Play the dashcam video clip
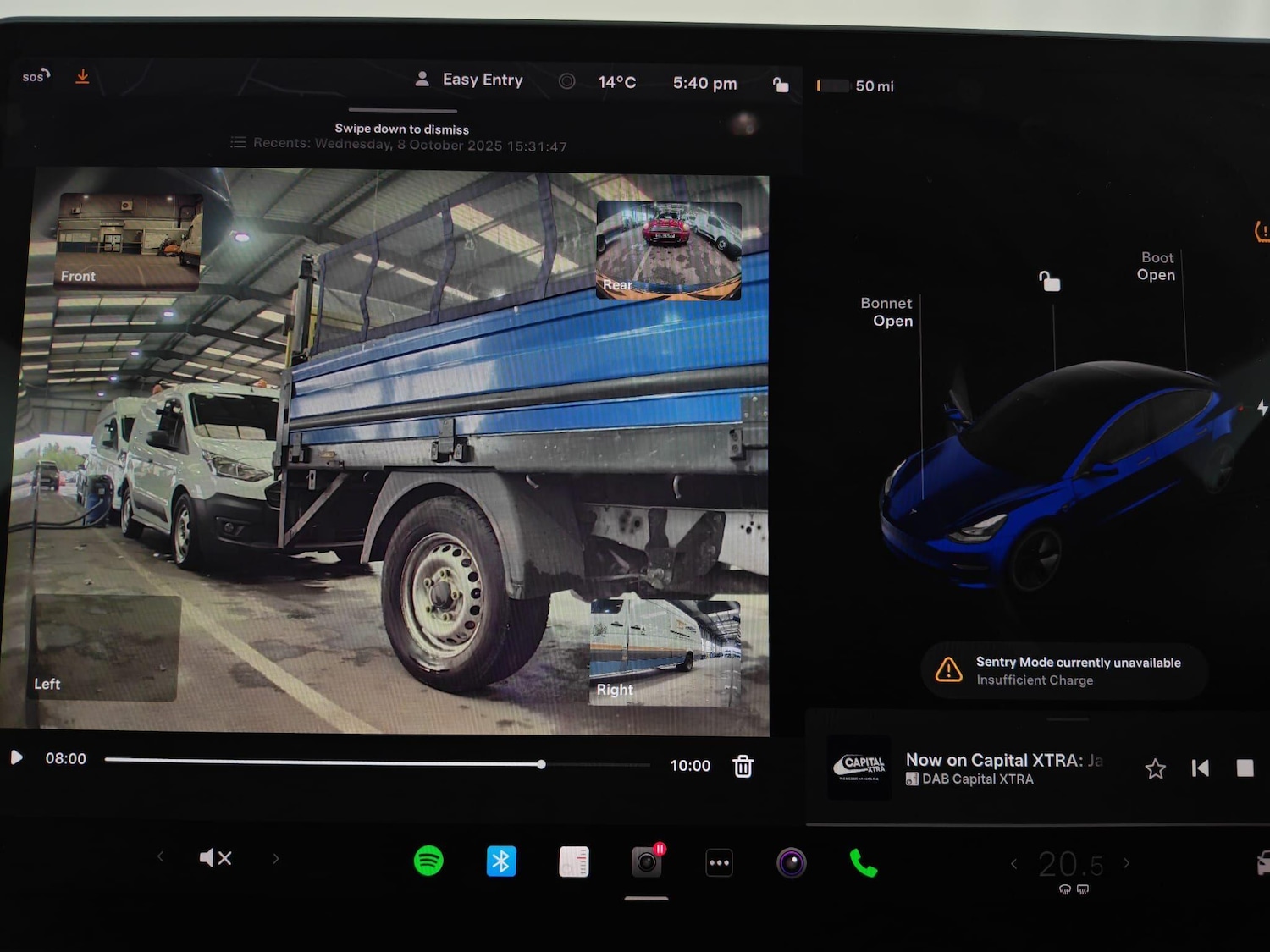The image size is (1270, 952). click(16, 757)
